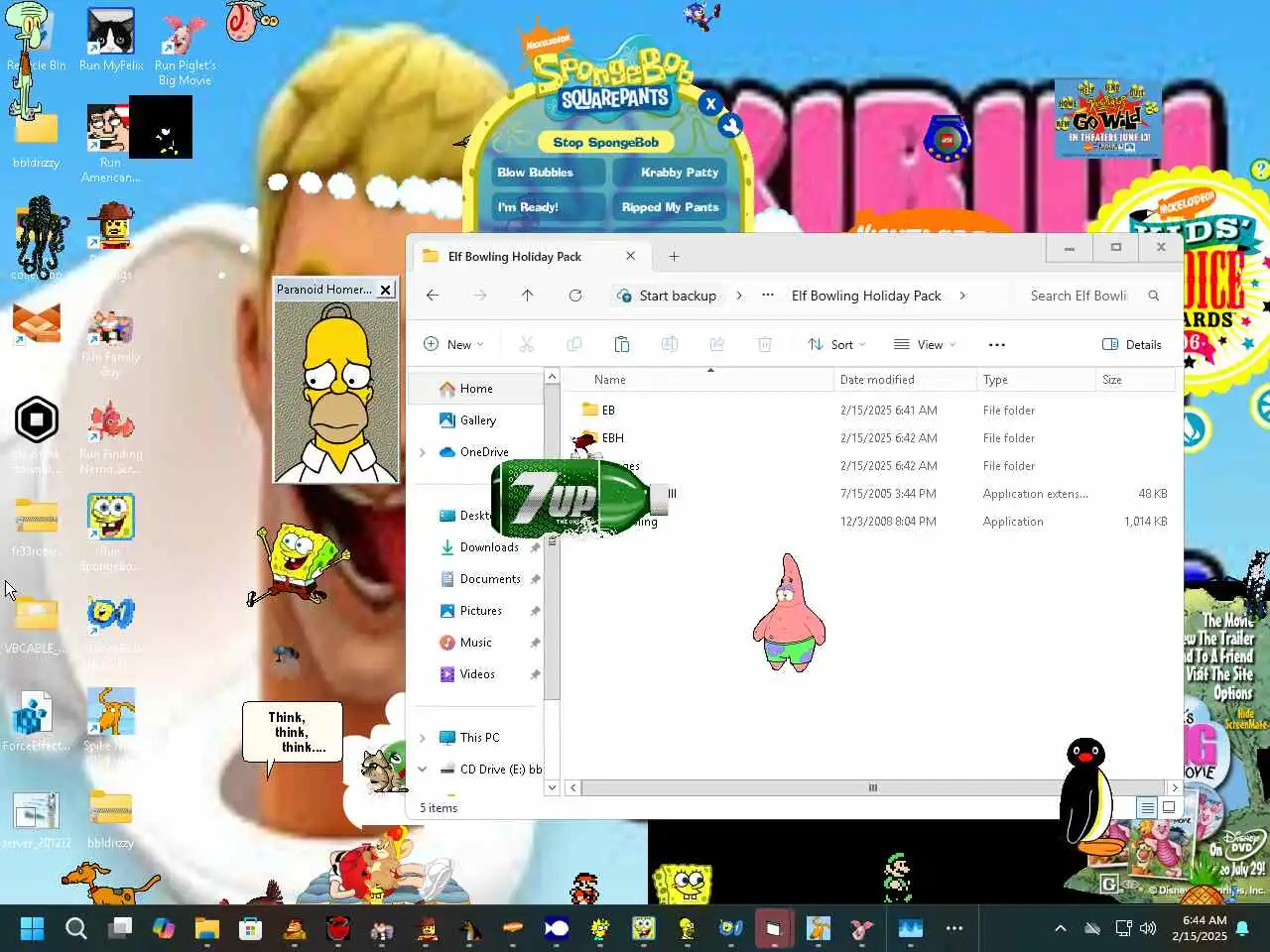Click the Paste clipboard icon in Explorer toolbar
This screenshot has width=1270, height=952.
(x=622, y=344)
